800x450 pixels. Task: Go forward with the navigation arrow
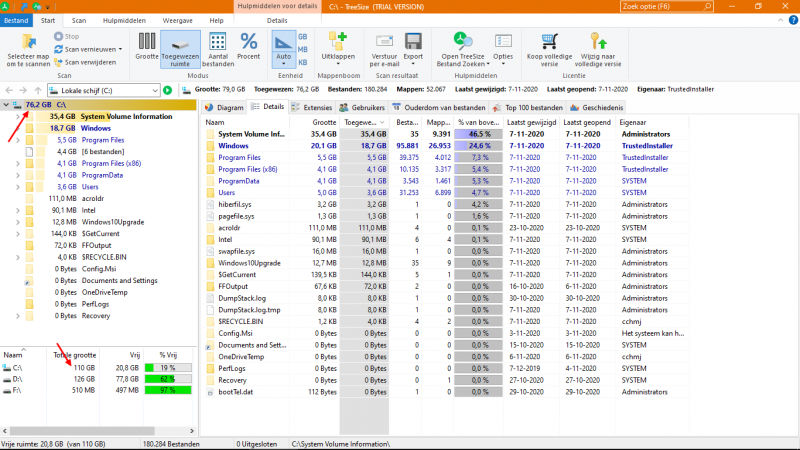coord(22,90)
